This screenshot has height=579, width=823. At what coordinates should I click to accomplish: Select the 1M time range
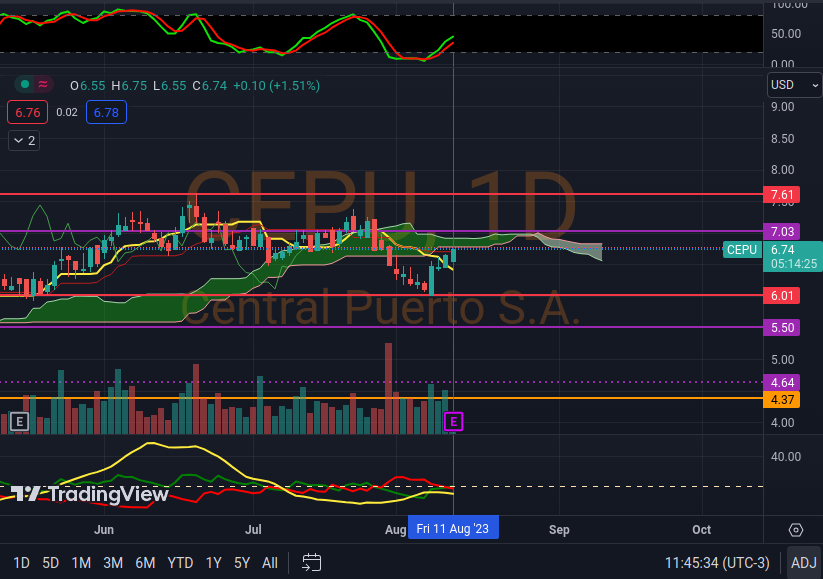click(x=81, y=563)
